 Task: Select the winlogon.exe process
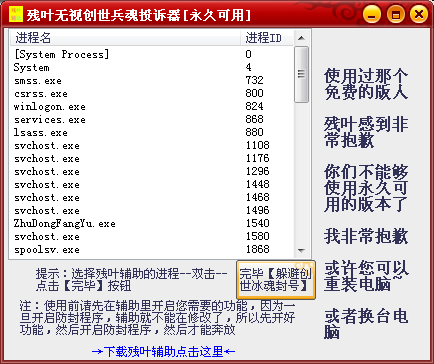[x=152, y=106]
